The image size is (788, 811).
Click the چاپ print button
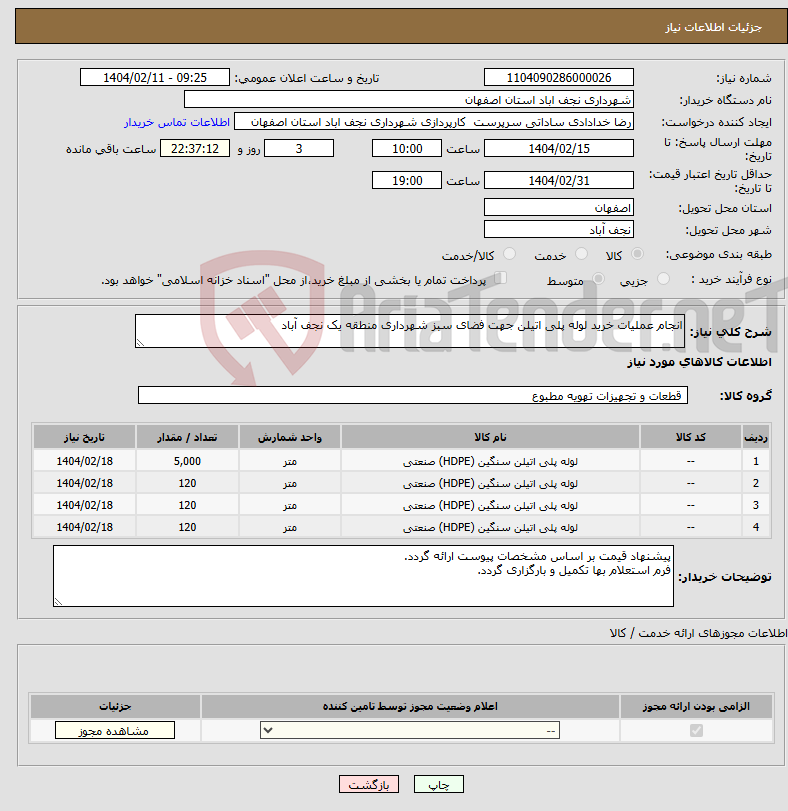[x=438, y=784]
